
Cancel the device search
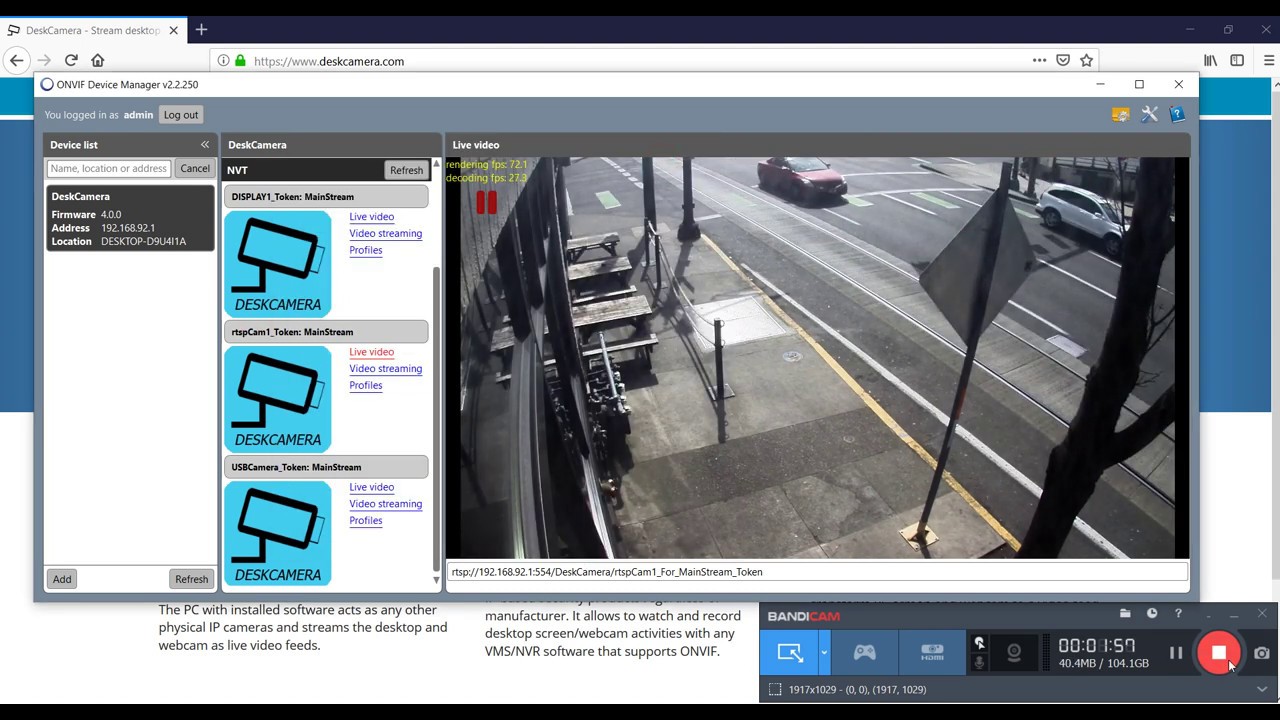click(x=195, y=169)
